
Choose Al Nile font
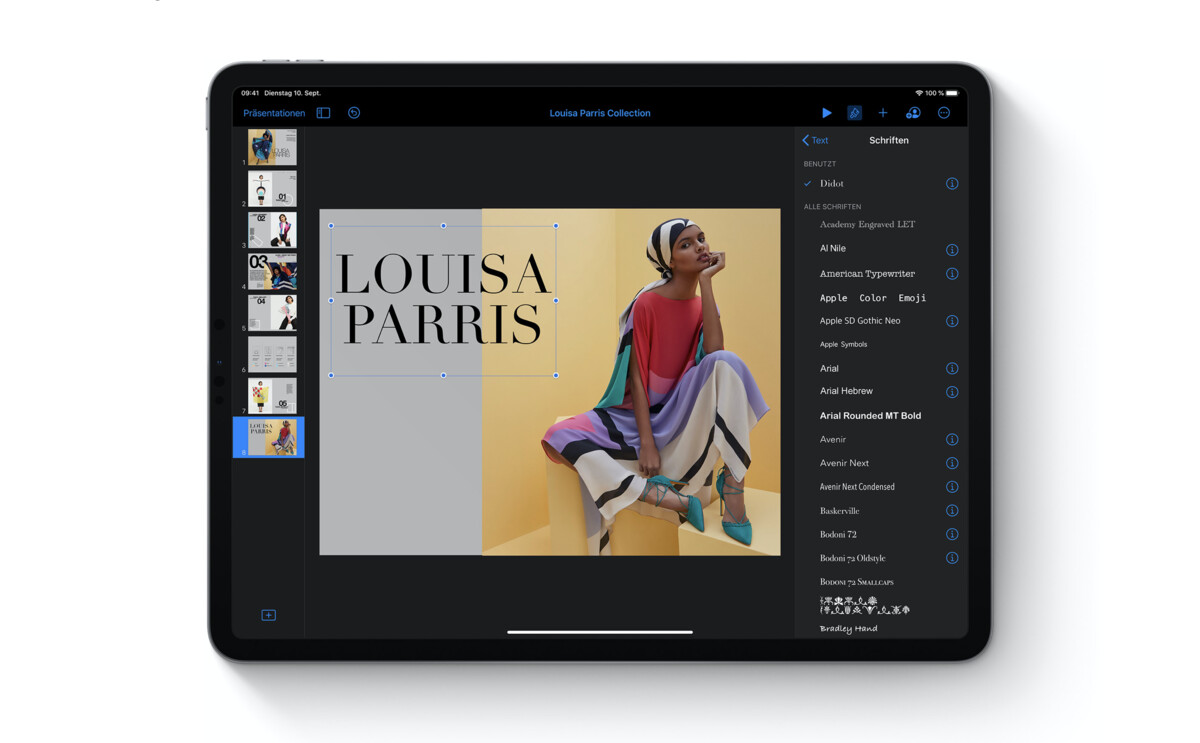833,248
